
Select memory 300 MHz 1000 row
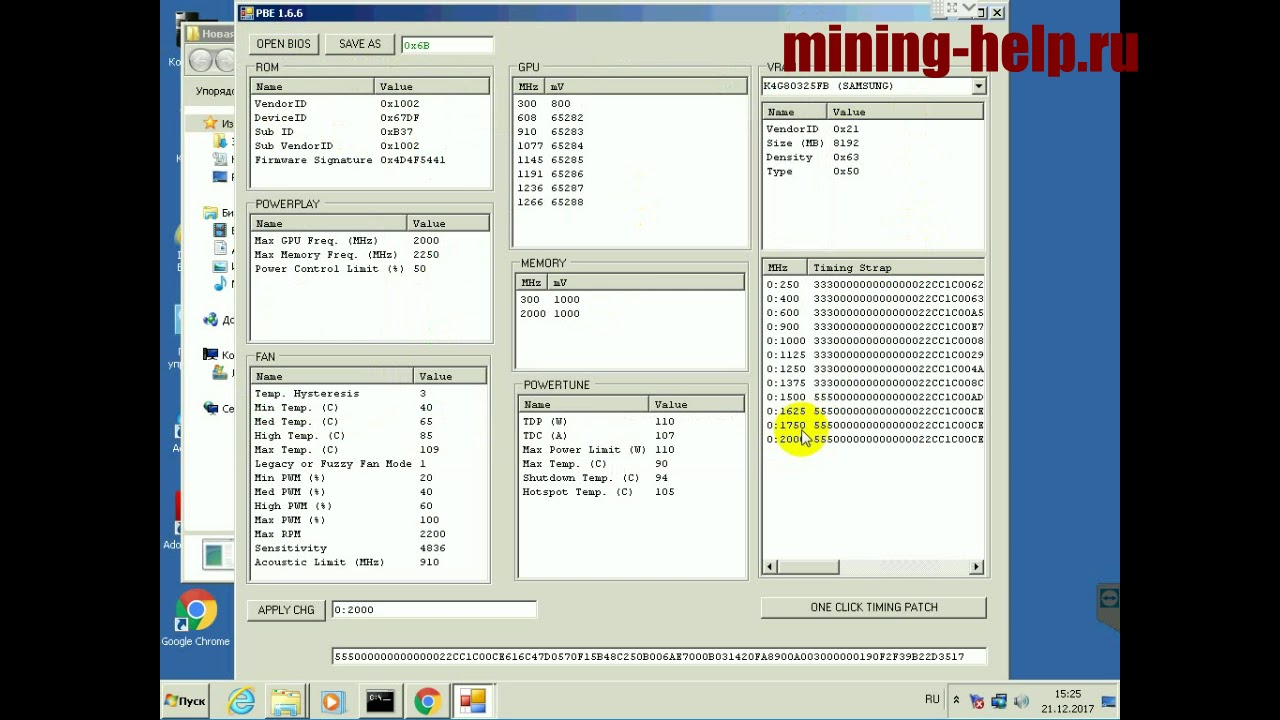(x=630, y=300)
